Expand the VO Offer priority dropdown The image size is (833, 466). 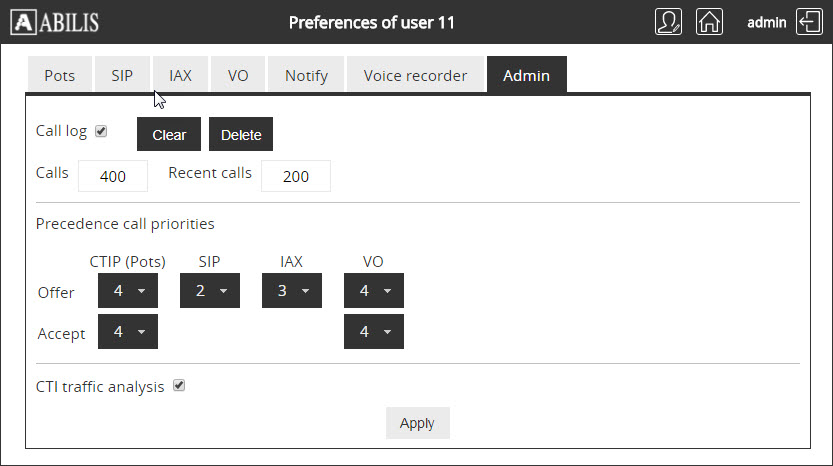373,291
